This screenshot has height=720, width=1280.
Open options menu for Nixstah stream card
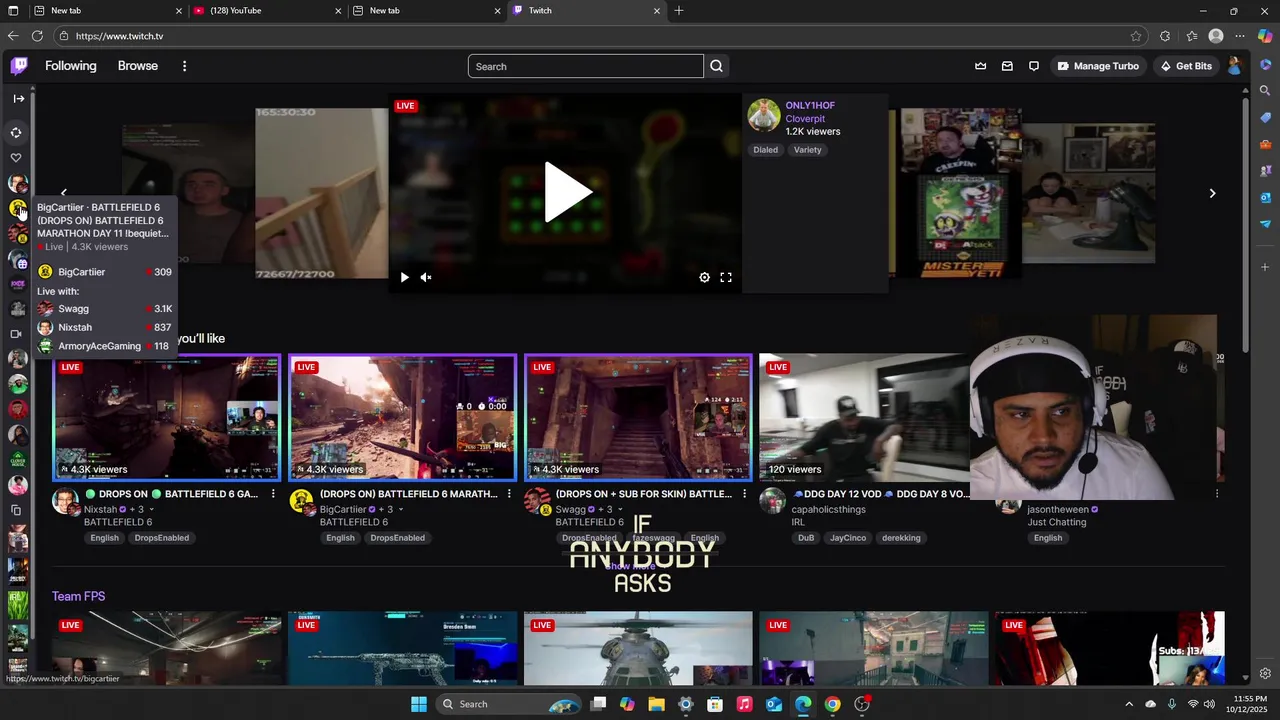[273, 494]
